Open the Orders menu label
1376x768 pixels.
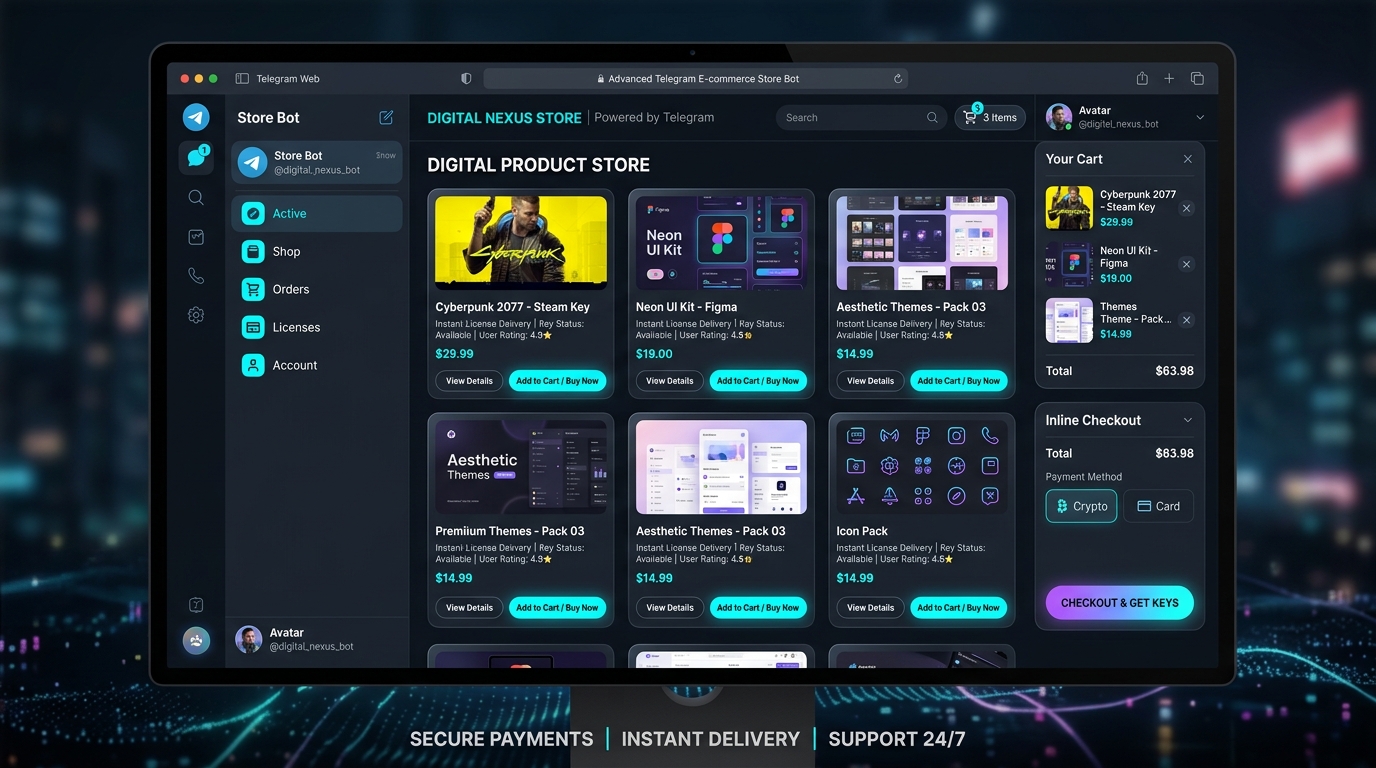click(291, 289)
